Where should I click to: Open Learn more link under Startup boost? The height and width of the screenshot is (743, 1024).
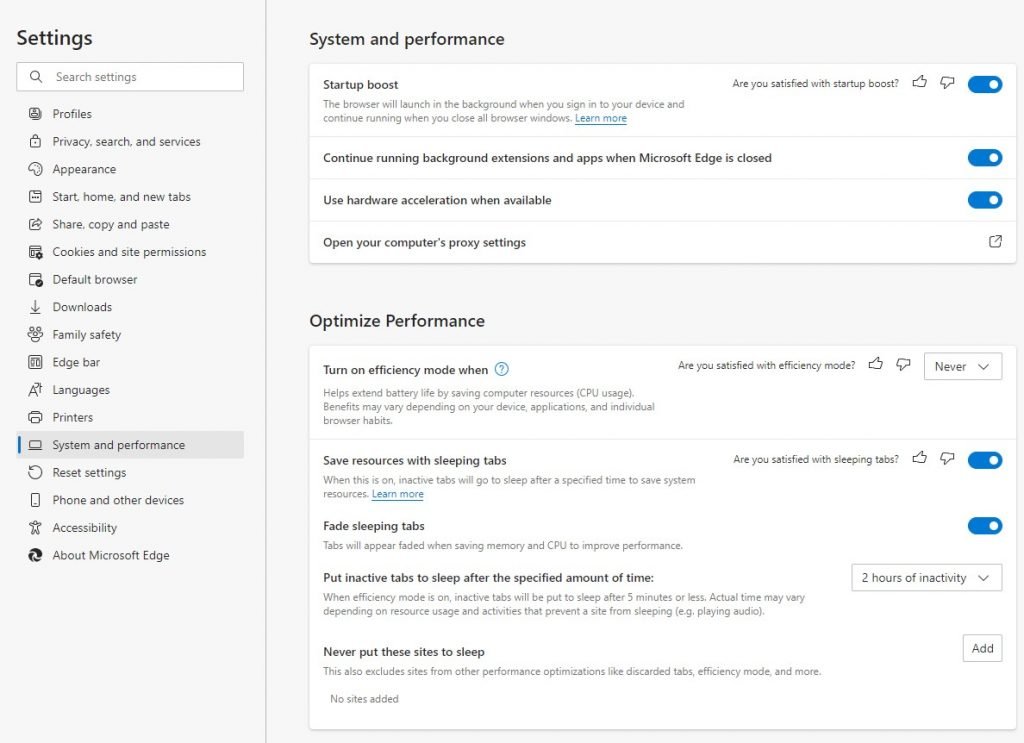click(x=601, y=118)
